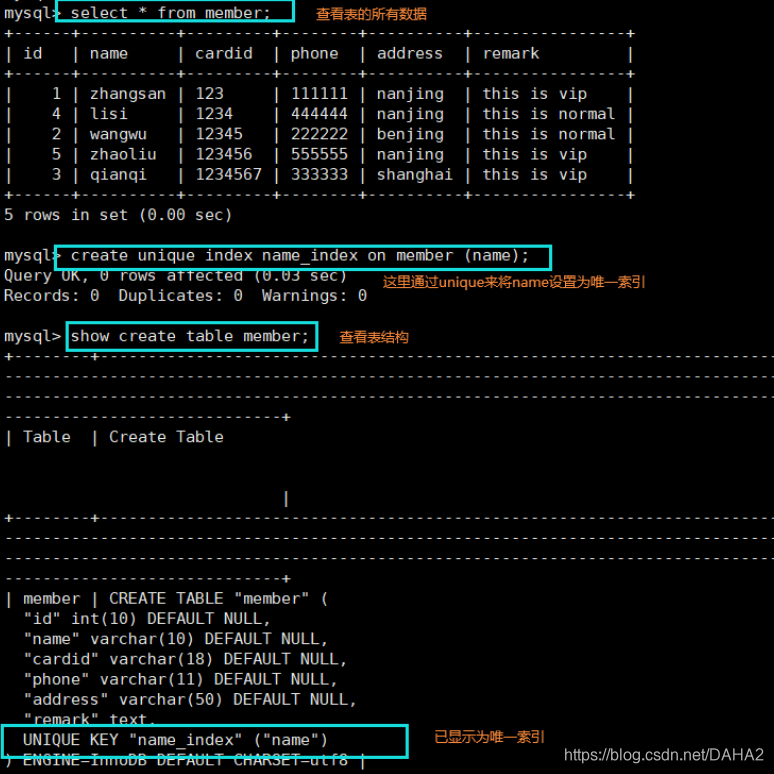
Task: Click the line 'UNIQUE KEY "name_index" ("name")'
Action: 175,740
